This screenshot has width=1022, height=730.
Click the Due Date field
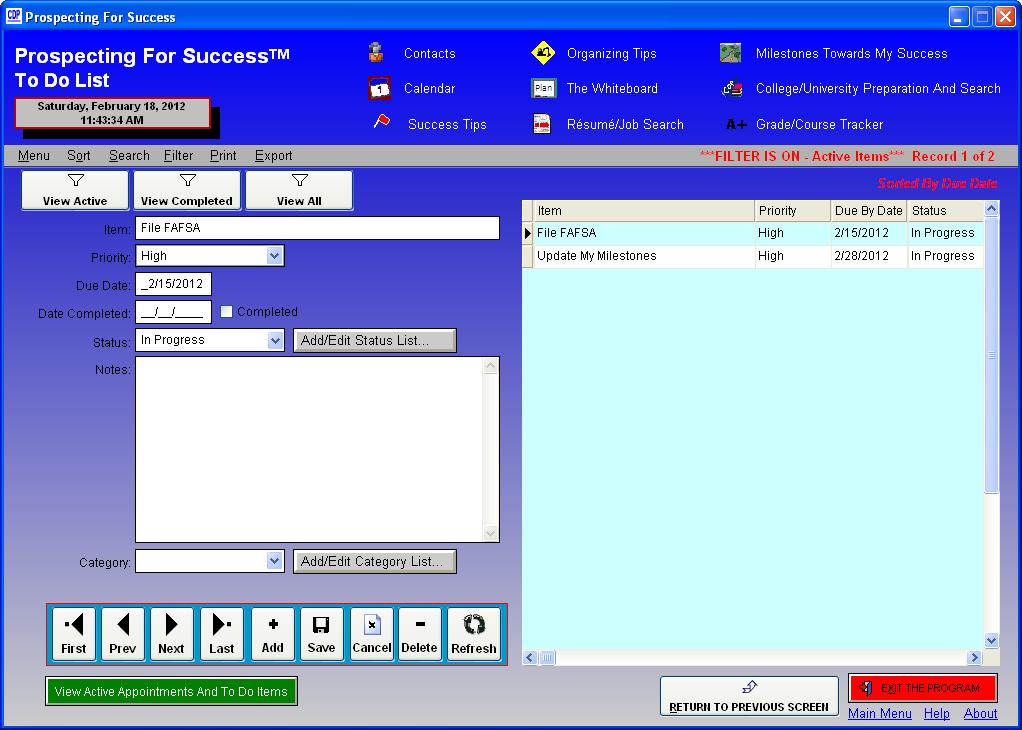(173, 284)
